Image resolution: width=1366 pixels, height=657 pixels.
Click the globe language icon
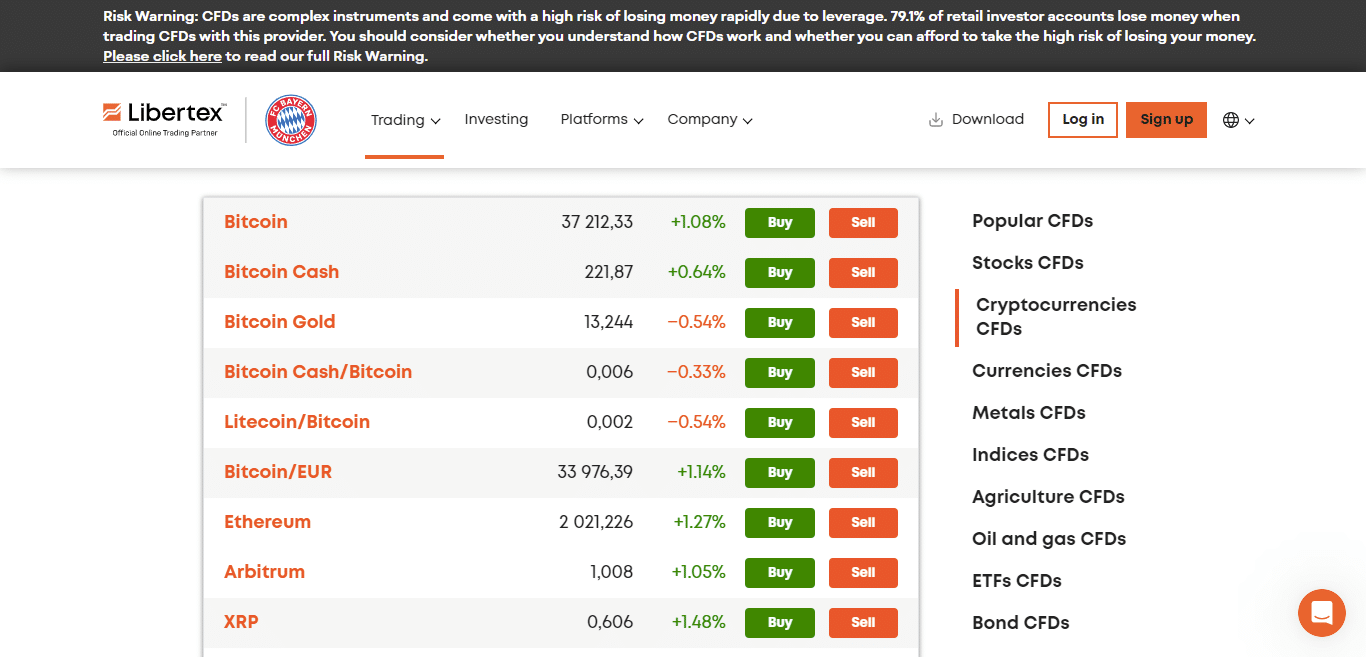pos(1231,120)
